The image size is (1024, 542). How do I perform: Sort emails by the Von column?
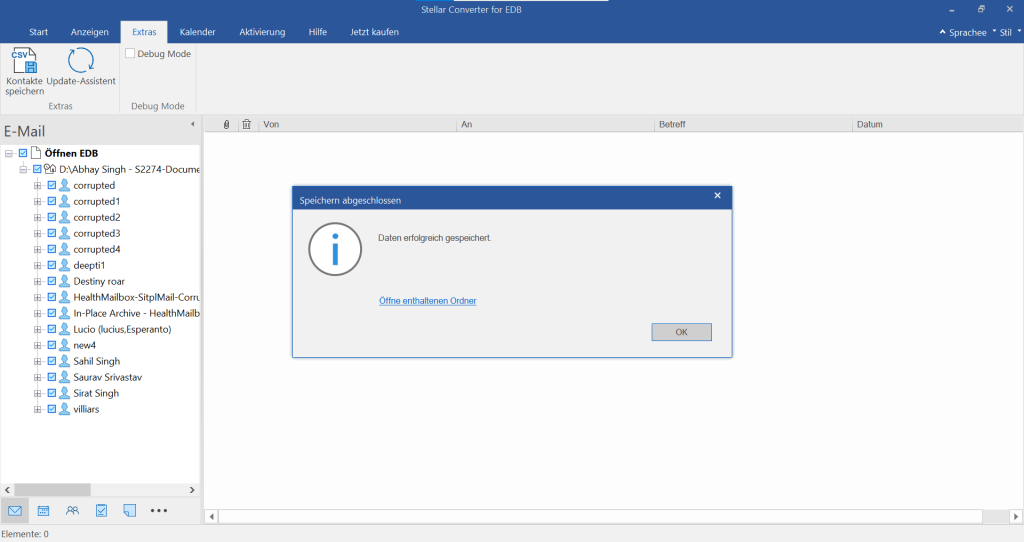(357, 124)
